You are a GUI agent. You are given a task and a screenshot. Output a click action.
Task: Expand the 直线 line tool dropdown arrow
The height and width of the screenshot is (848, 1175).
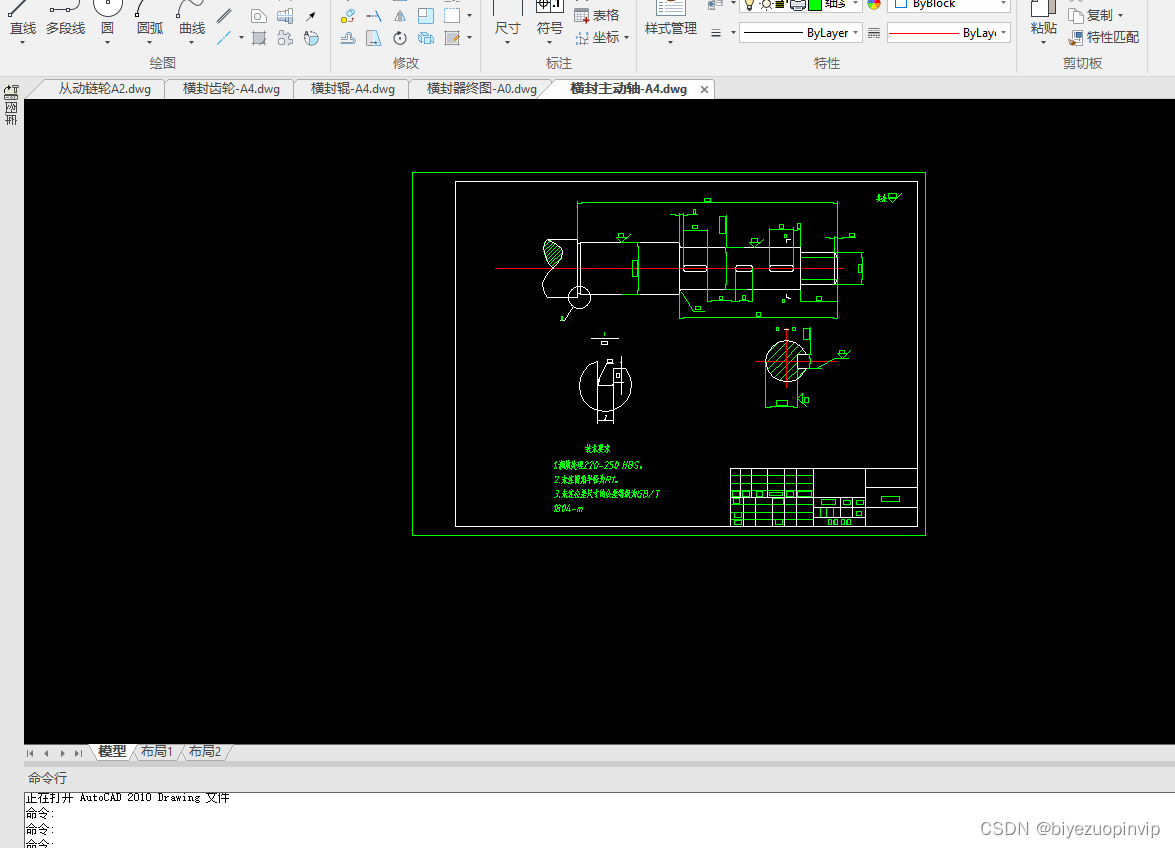(22, 43)
